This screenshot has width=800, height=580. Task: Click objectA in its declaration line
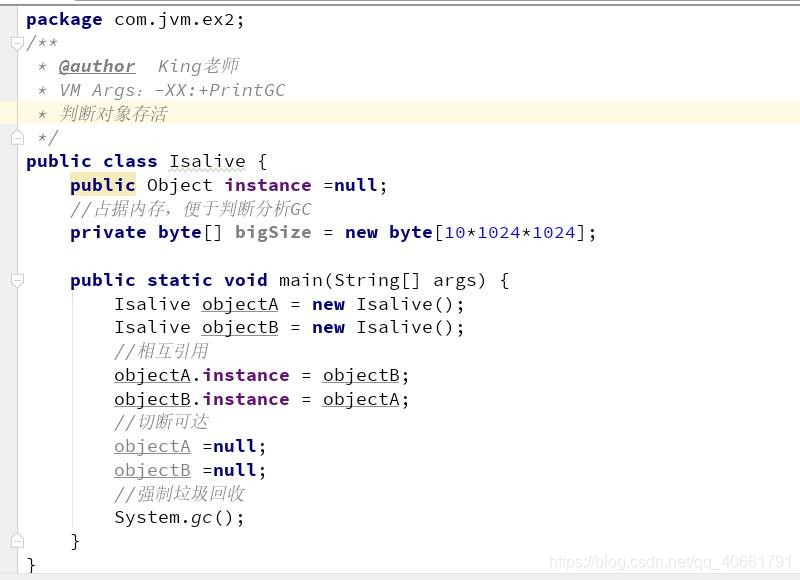click(x=240, y=304)
